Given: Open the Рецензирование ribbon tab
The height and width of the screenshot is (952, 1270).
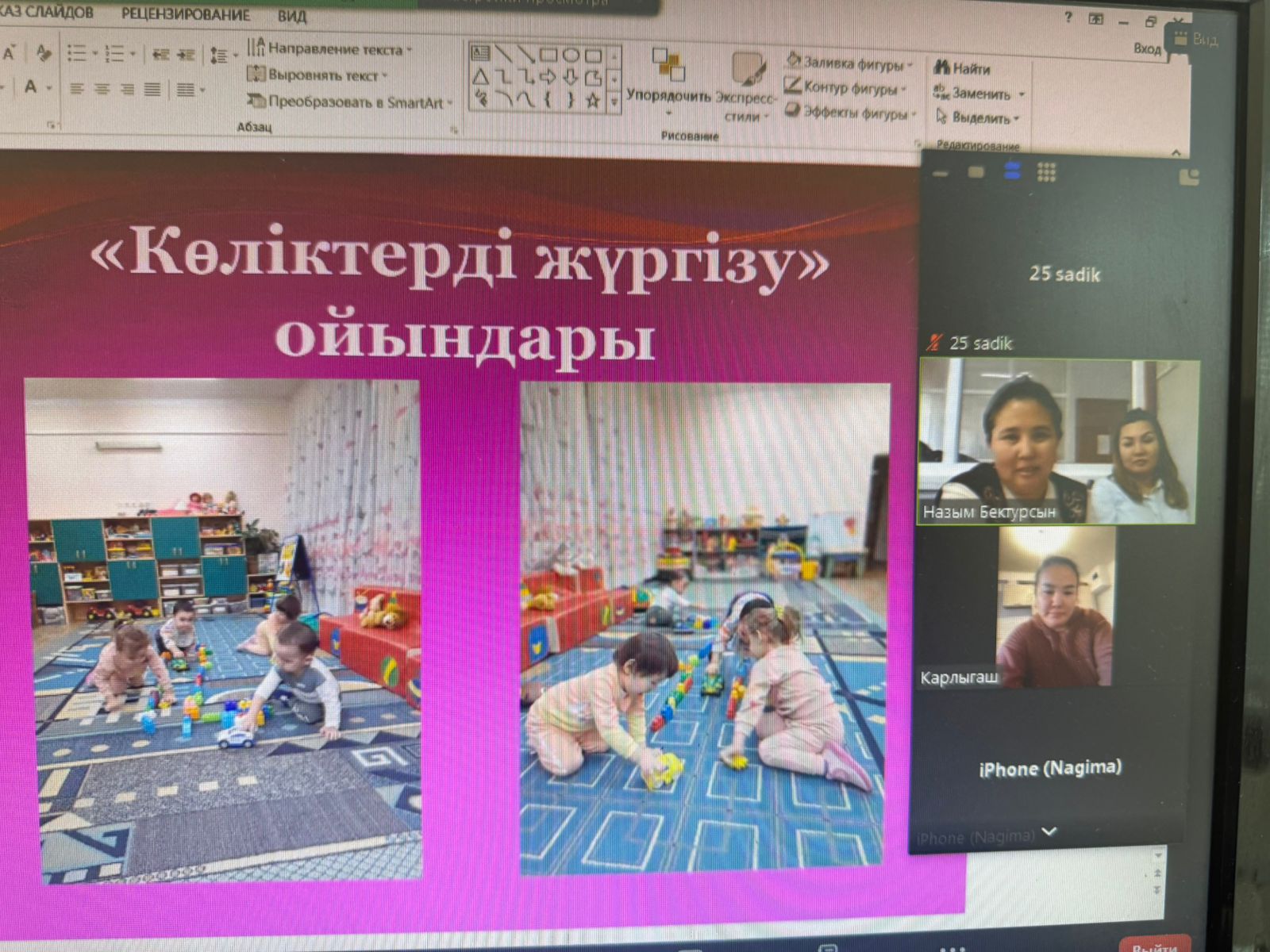Looking at the screenshot, I should [x=185, y=14].
